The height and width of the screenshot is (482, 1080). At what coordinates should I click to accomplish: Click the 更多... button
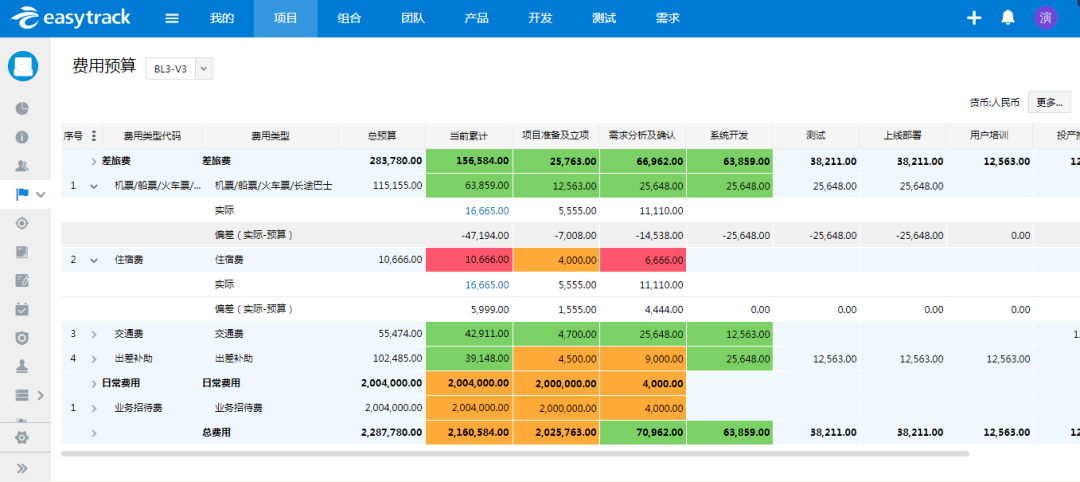[1050, 102]
